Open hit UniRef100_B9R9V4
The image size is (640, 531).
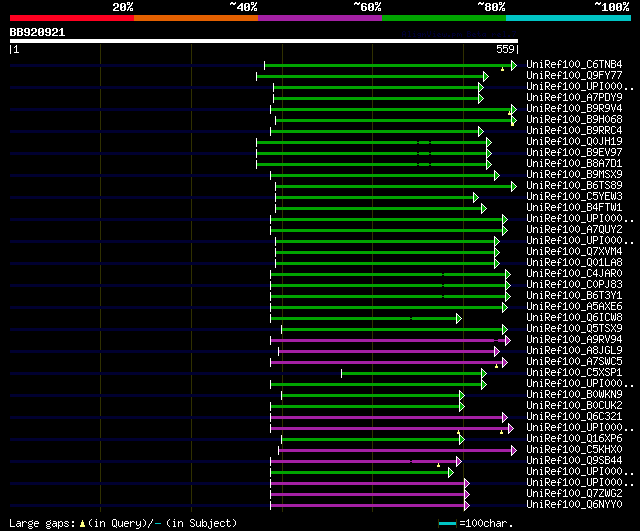(x=574, y=109)
